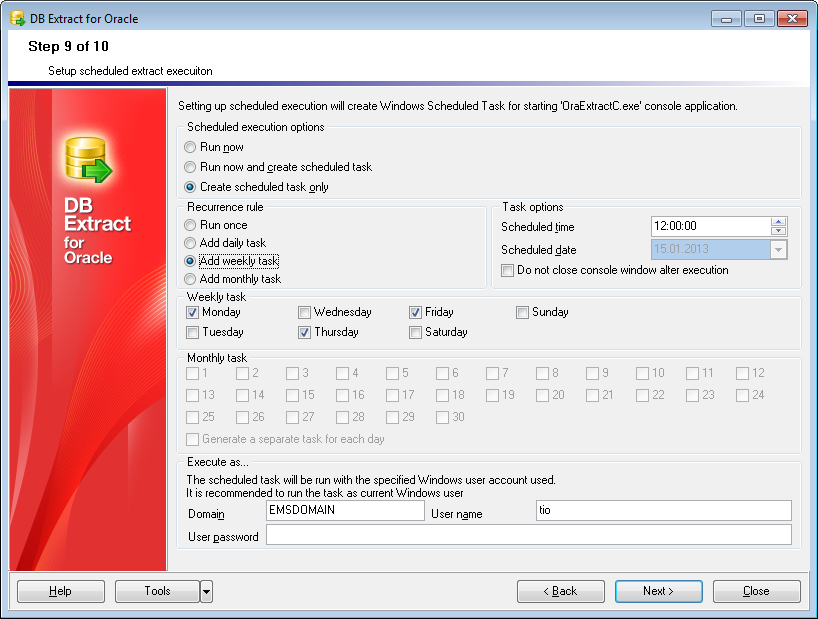Click the DB Extract title bar icon

[x=17, y=18]
